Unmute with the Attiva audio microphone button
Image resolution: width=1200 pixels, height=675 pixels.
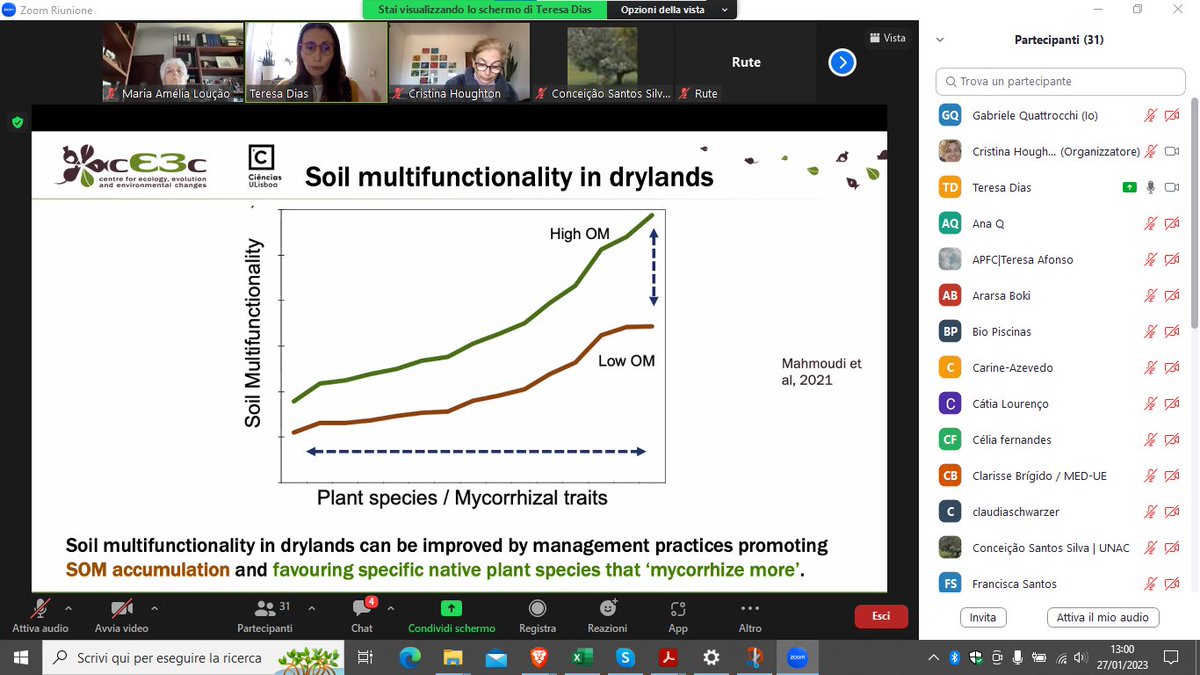point(40,614)
